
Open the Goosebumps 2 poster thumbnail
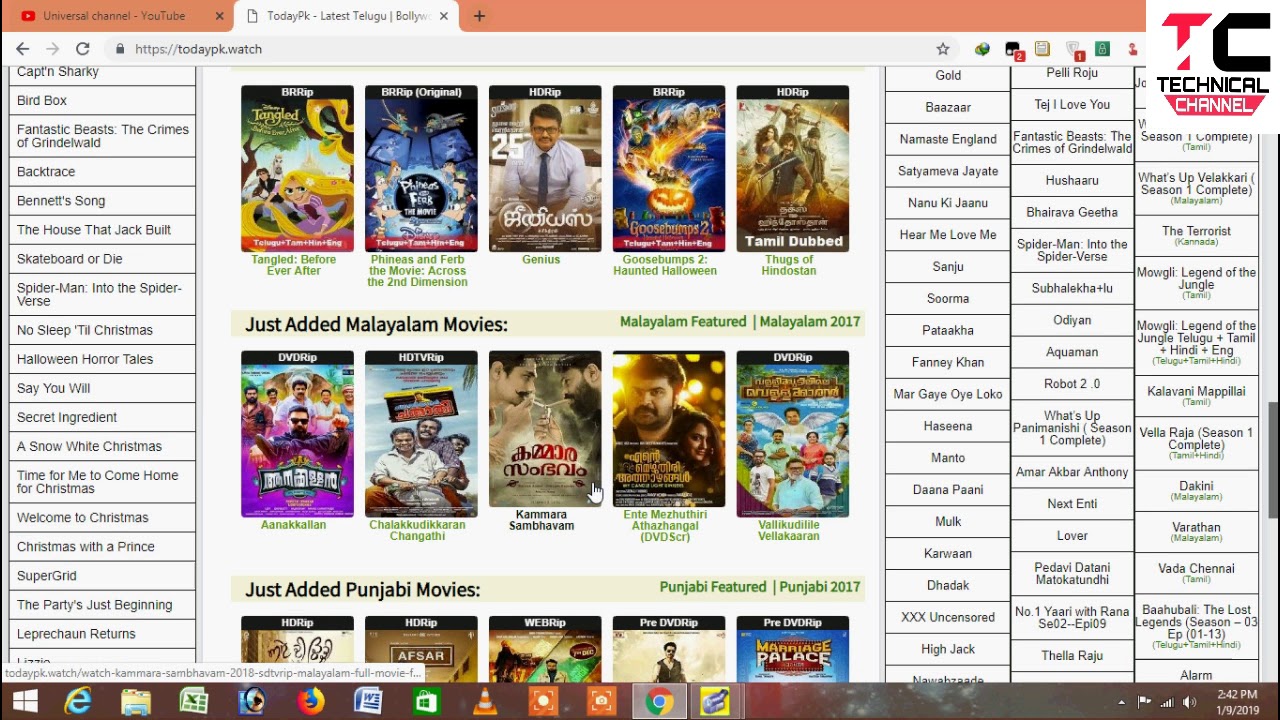(669, 169)
